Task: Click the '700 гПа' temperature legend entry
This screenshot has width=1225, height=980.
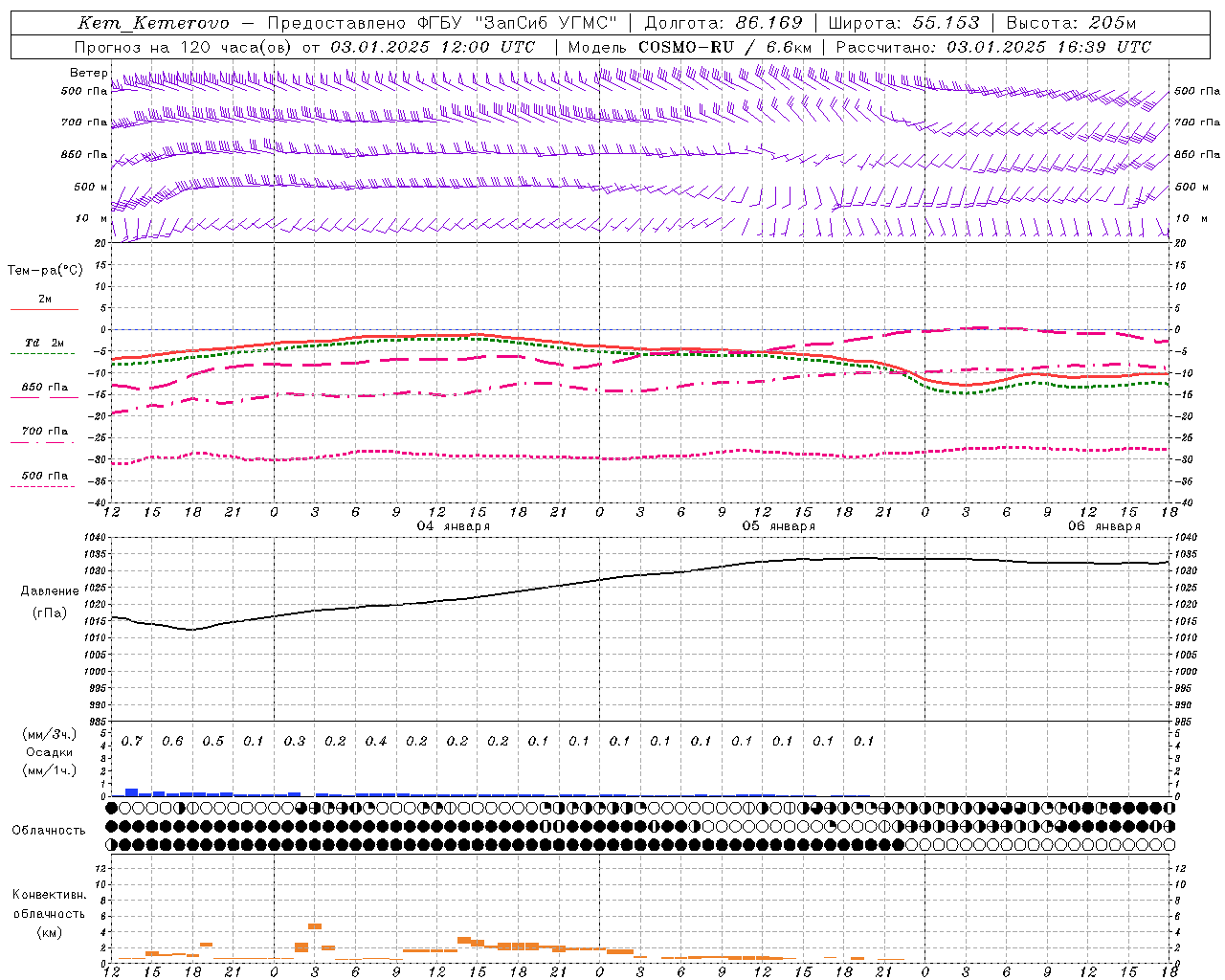Action: (x=45, y=432)
